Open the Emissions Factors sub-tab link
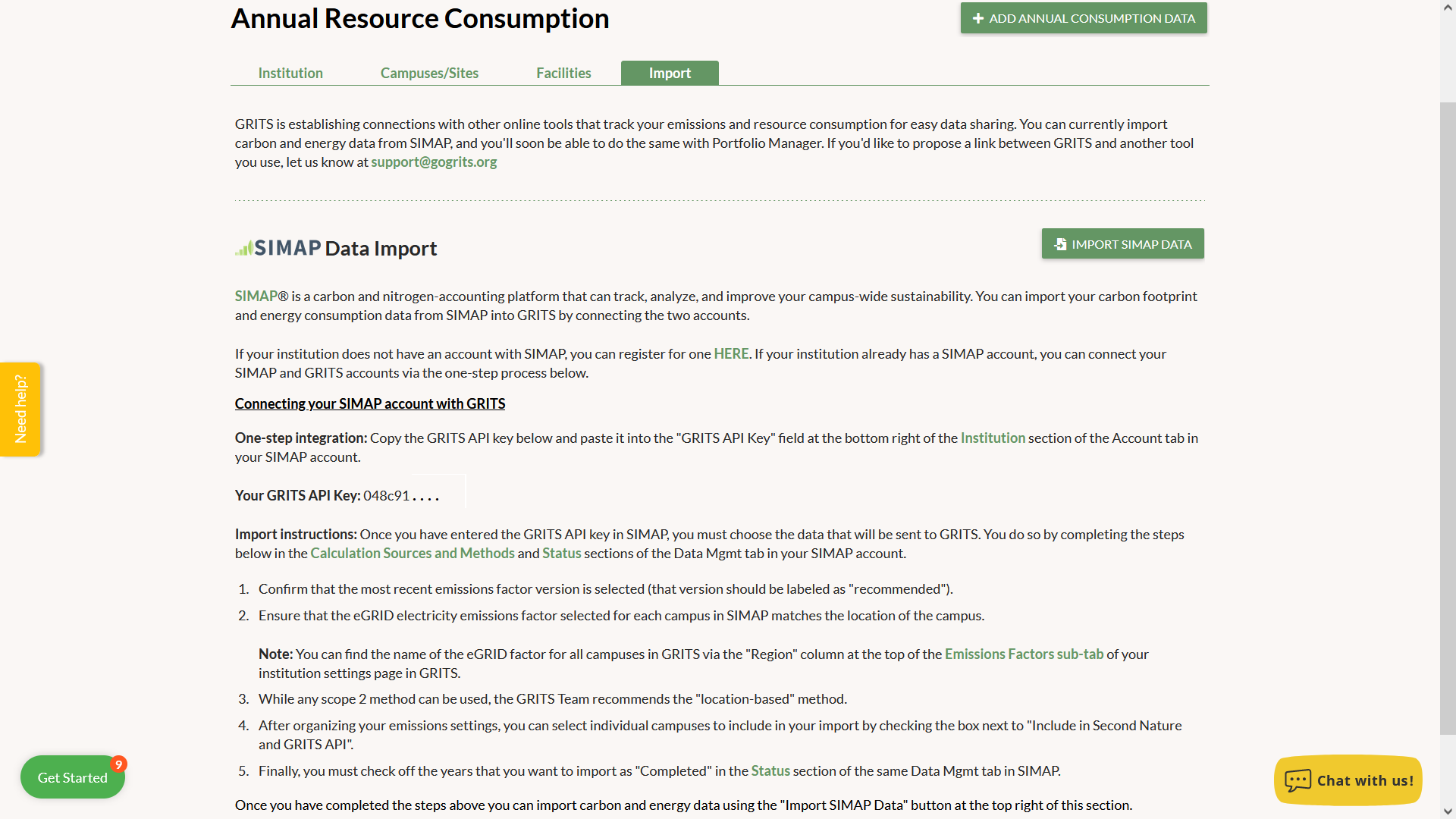 [x=1024, y=654]
